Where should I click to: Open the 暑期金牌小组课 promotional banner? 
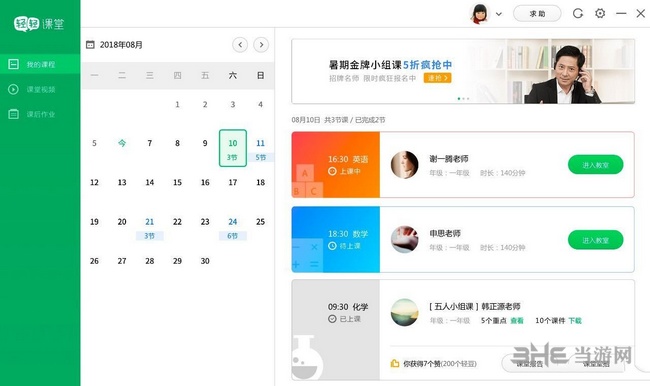[x=463, y=71]
